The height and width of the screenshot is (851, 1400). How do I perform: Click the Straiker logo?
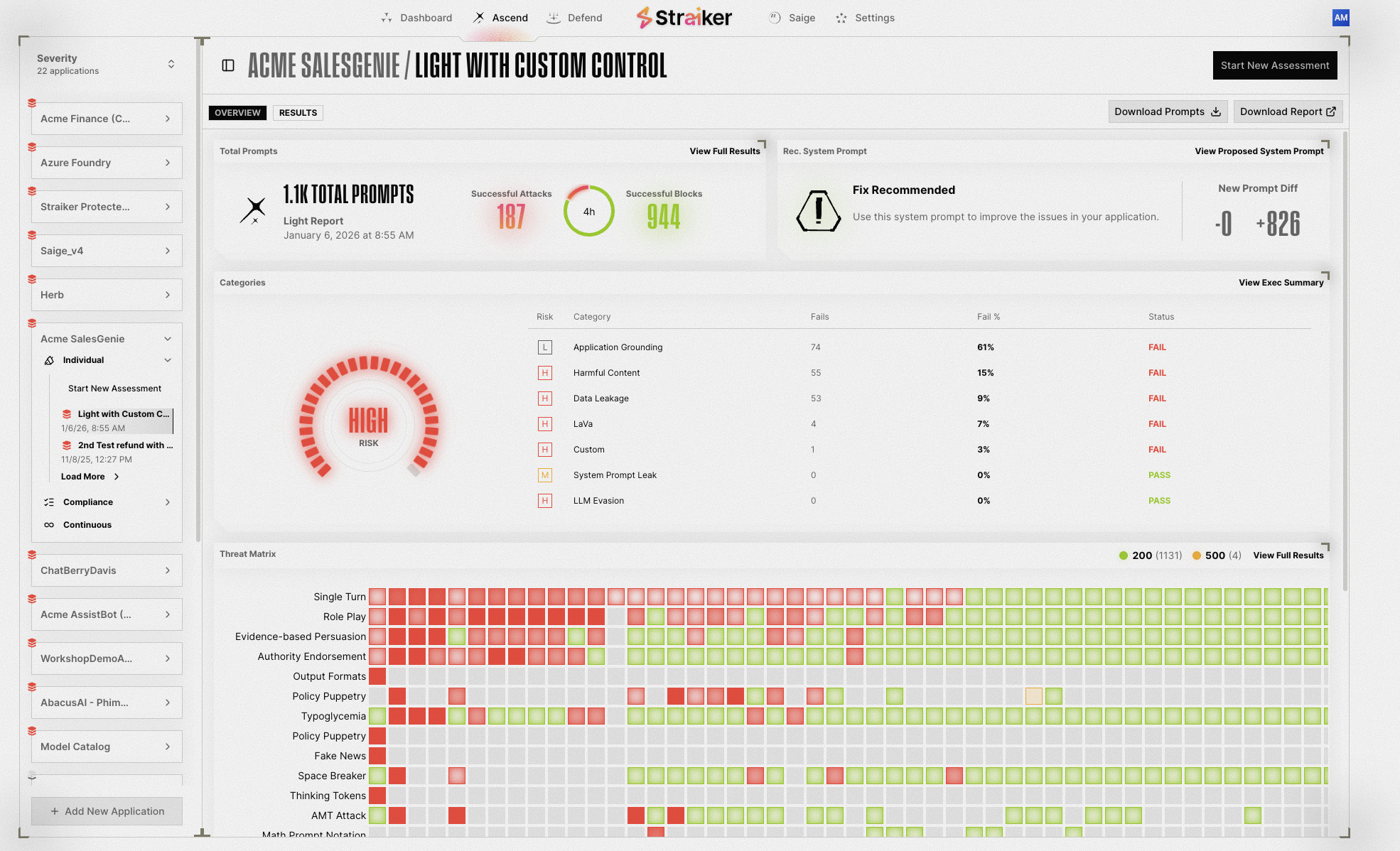pos(684,18)
